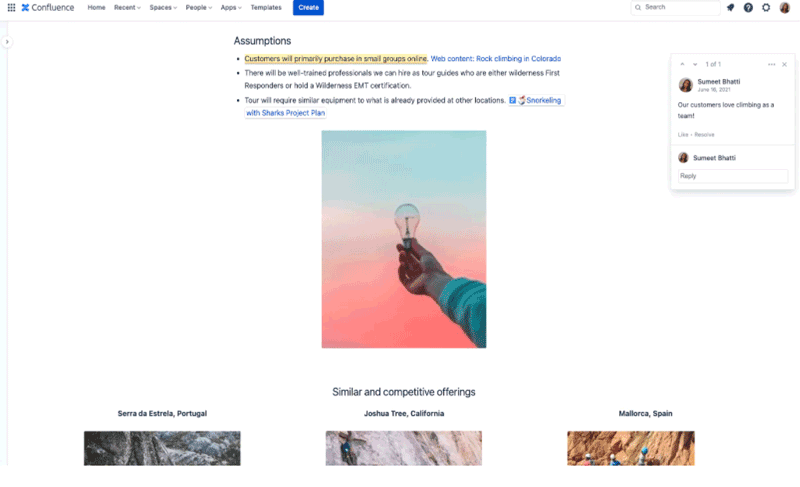This screenshot has width=800, height=487.
Task: Expand the left sidebar chevron
Action: (x=7, y=42)
